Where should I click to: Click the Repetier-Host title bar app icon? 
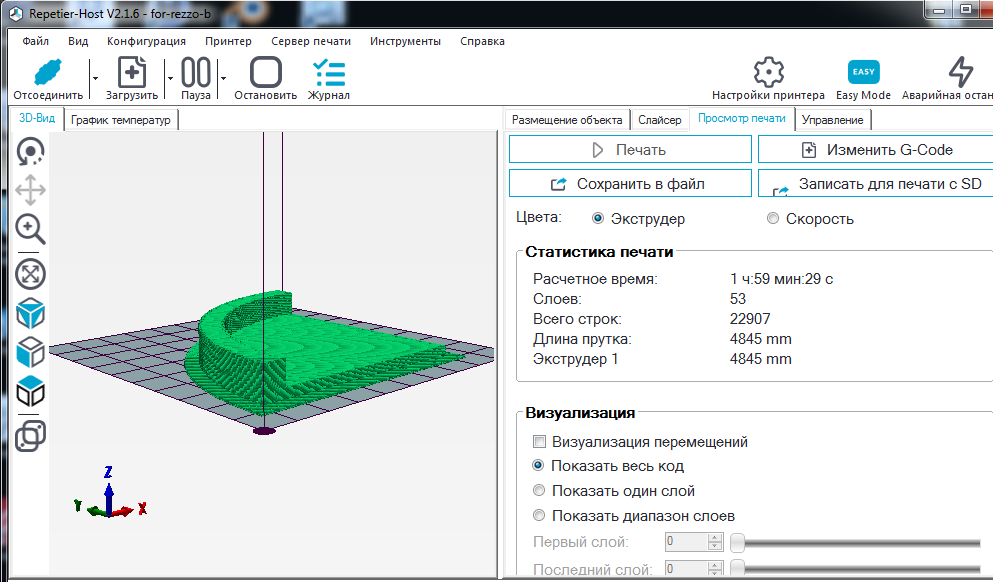tap(16, 13)
